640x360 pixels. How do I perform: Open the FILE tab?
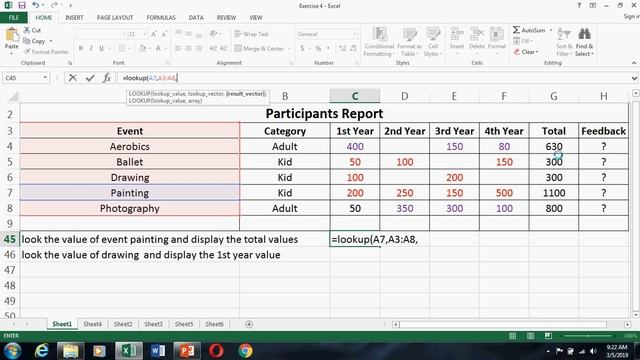(x=14, y=18)
